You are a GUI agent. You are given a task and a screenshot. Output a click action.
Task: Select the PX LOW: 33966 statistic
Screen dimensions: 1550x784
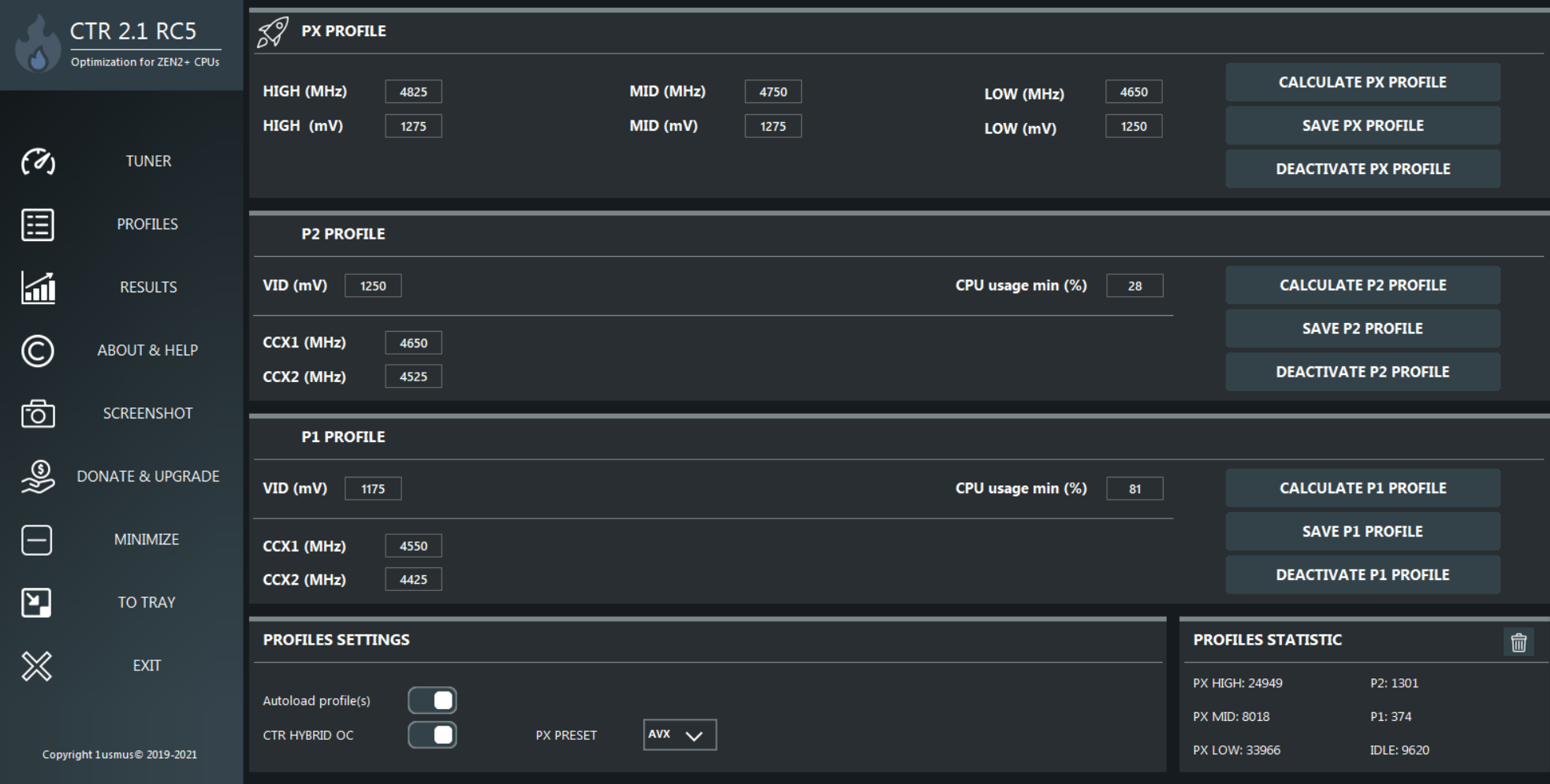coord(1237,750)
